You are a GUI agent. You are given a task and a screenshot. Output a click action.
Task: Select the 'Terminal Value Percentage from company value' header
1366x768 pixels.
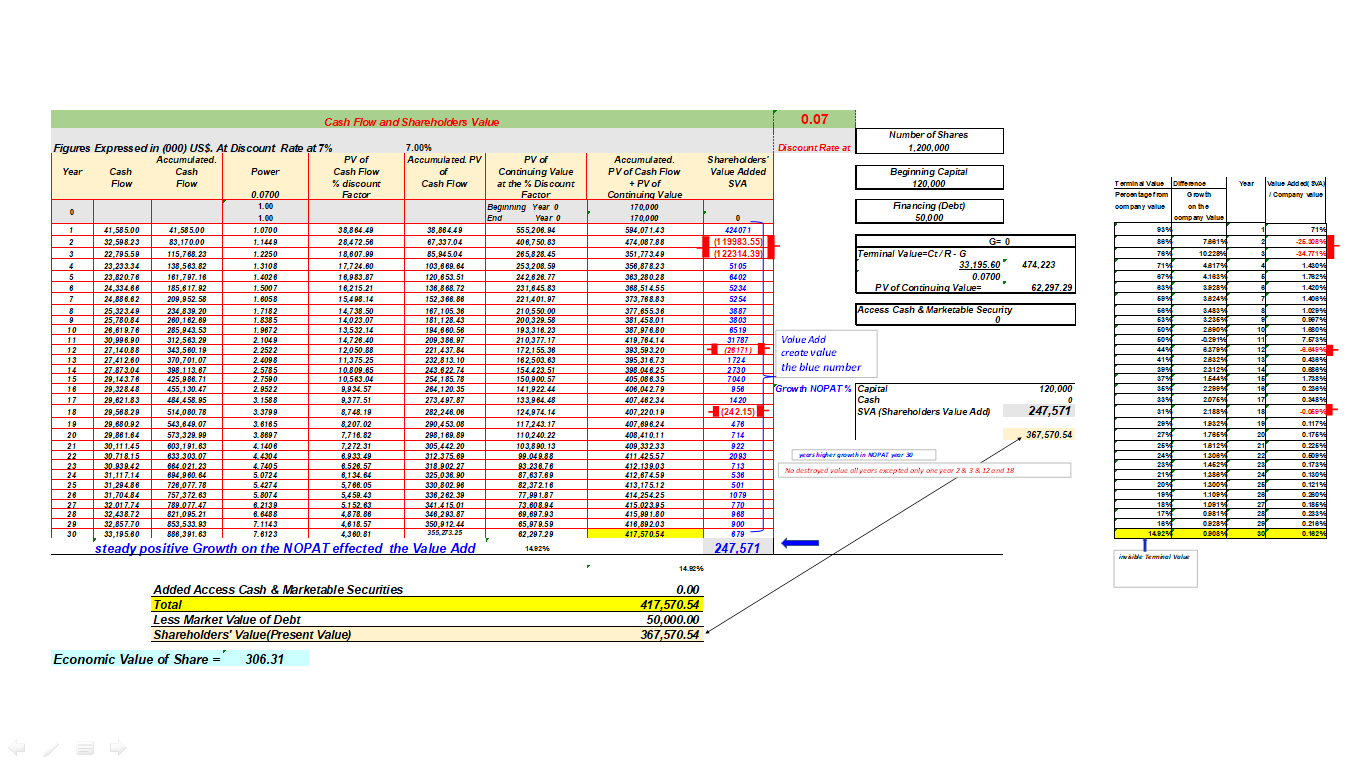click(1140, 196)
